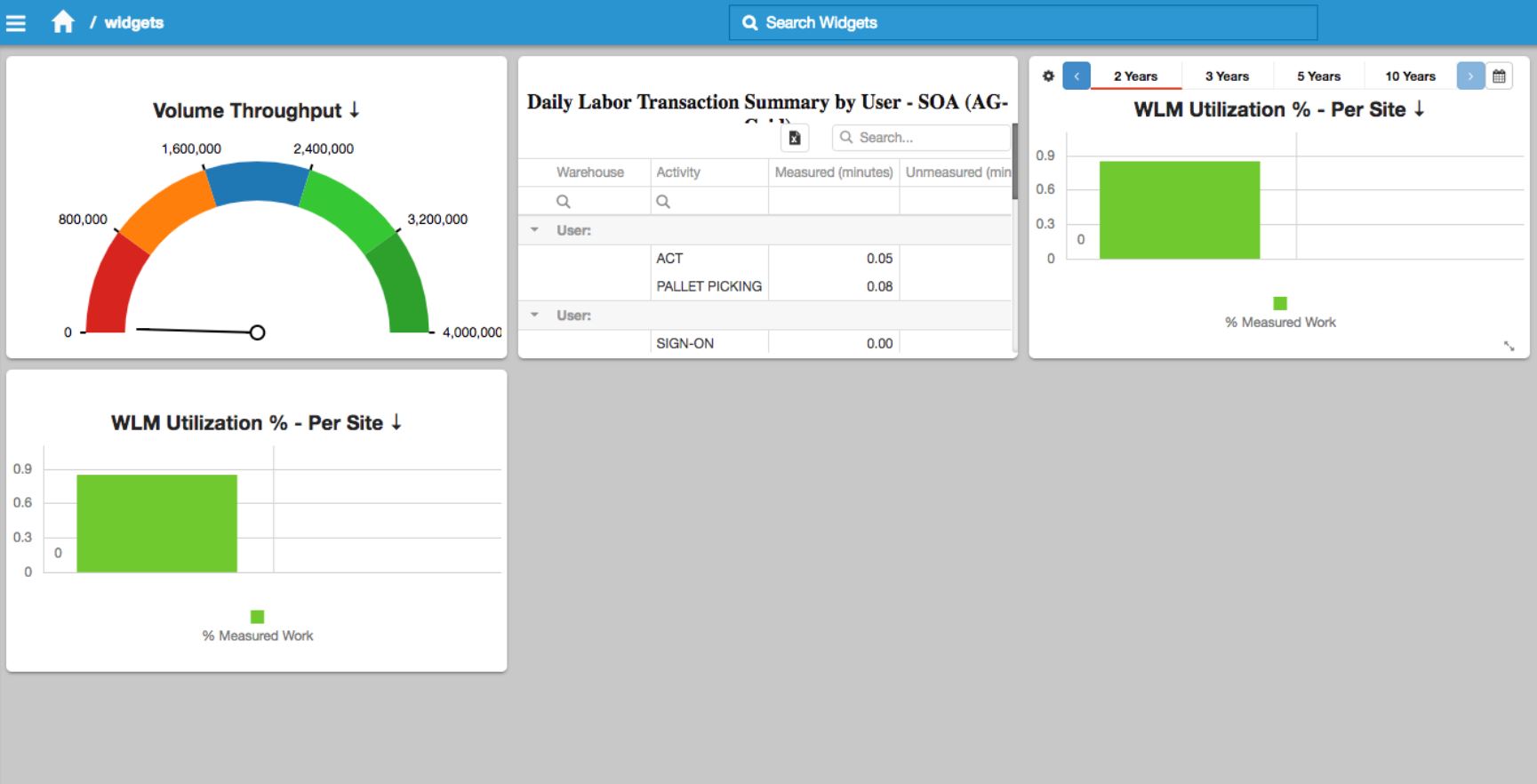Screen dimensions: 1537x784
Task: Export labor summary table to Excel
Action: [x=795, y=138]
